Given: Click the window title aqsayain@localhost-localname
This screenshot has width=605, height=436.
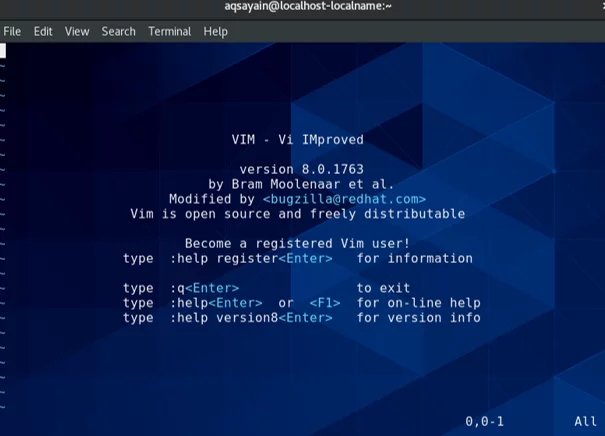Looking at the screenshot, I should tap(308, 6).
